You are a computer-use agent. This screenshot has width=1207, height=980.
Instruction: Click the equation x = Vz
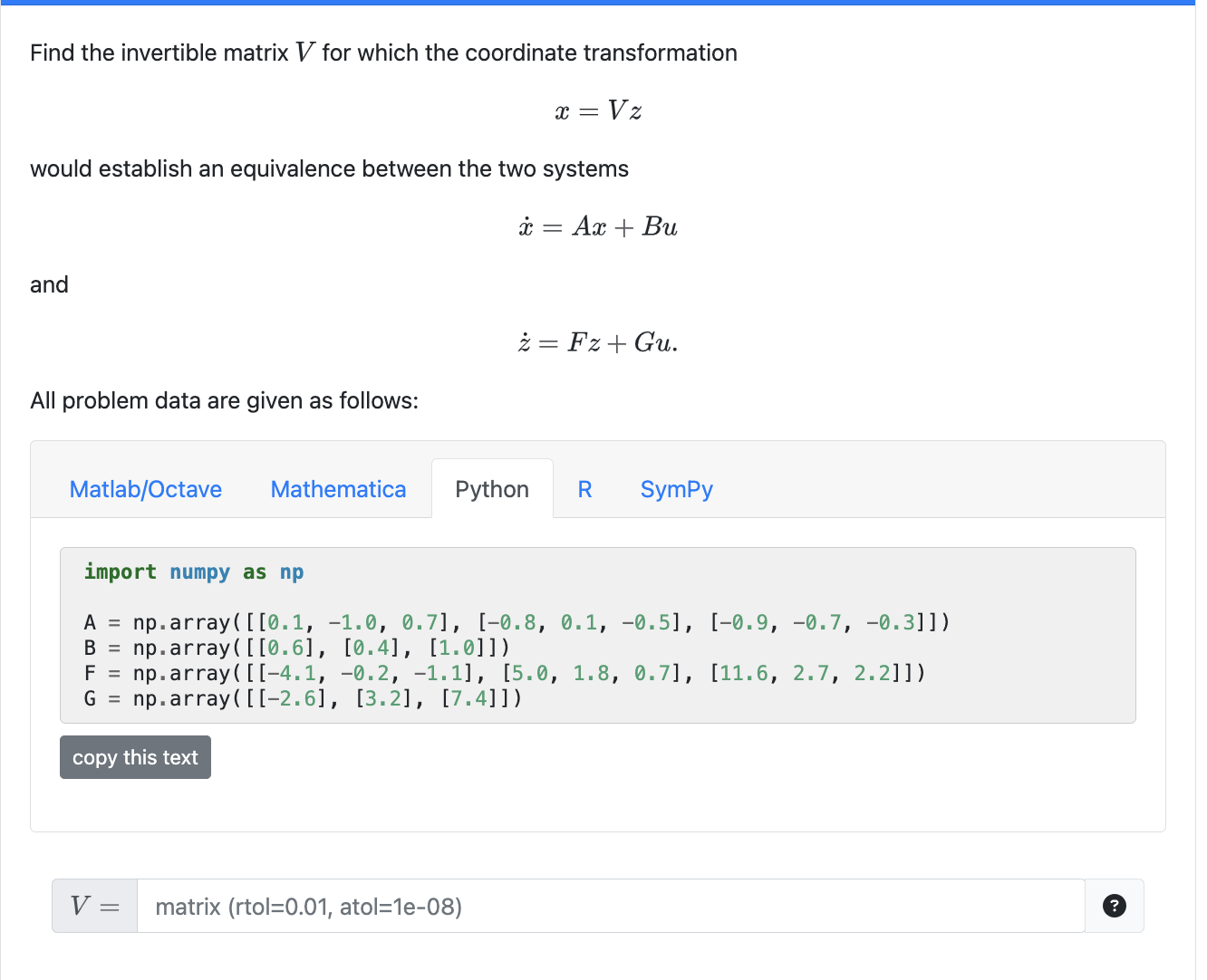(598, 110)
